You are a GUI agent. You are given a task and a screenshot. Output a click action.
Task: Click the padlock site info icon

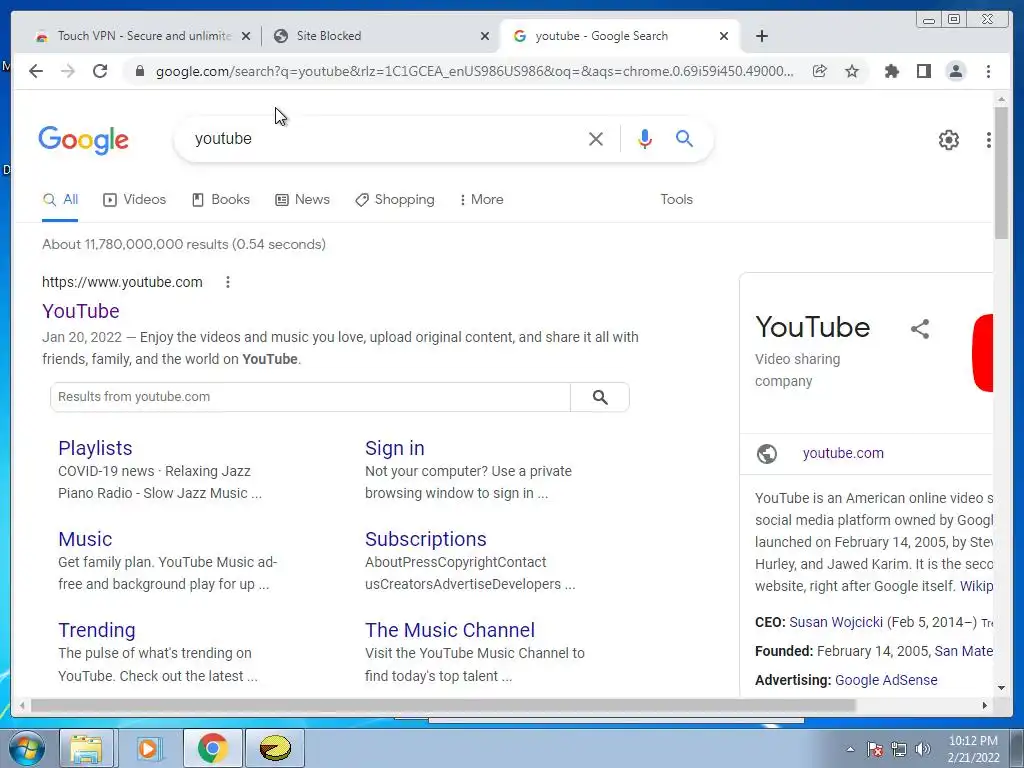tap(139, 71)
